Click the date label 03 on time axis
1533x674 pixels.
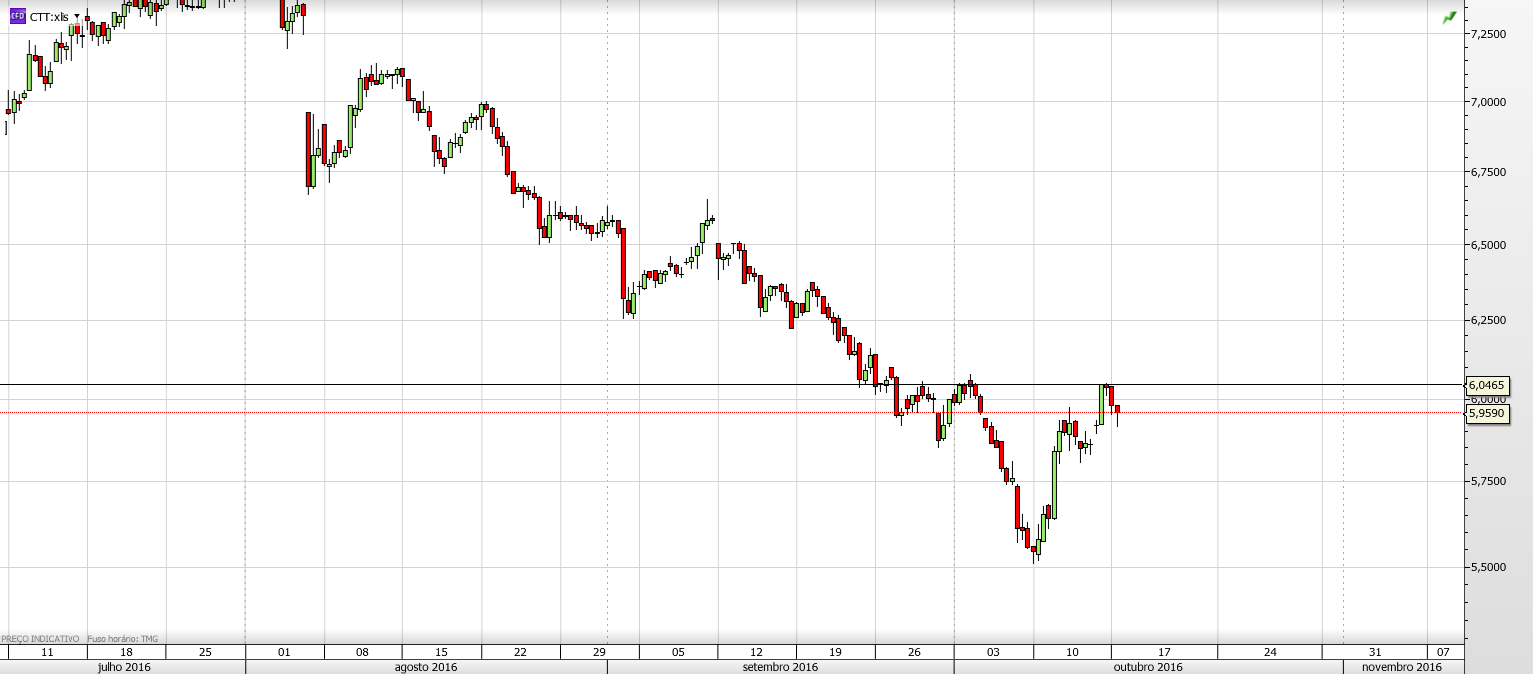[x=993, y=652]
